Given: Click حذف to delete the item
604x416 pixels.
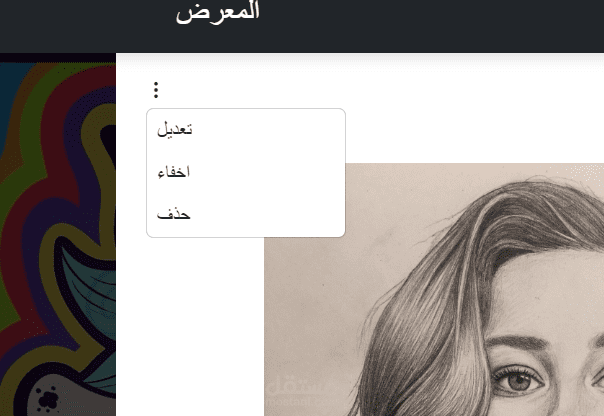Looking at the screenshot, I should [173, 214].
